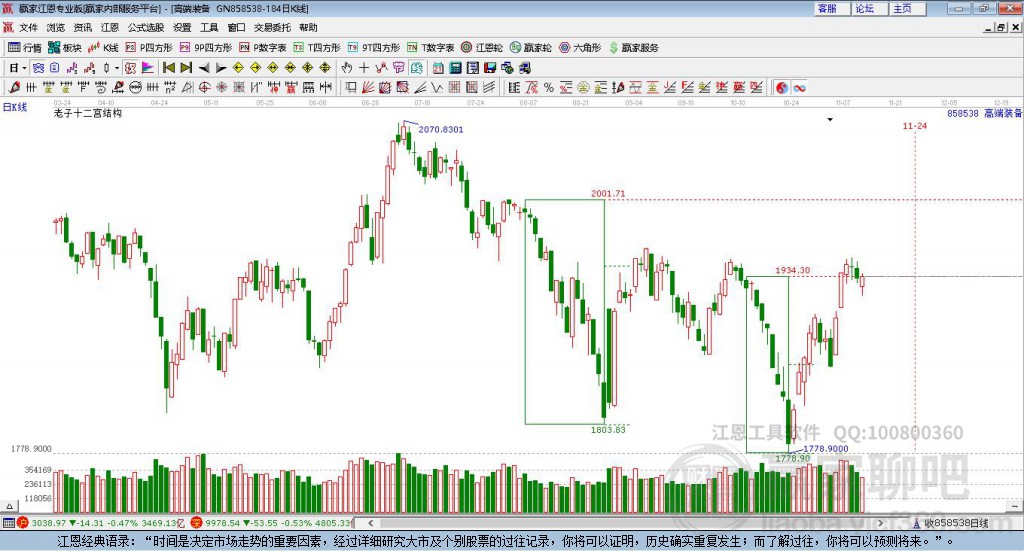The height and width of the screenshot is (551, 1024).
Task: Open the 公式选股 menu
Action: tap(146, 27)
